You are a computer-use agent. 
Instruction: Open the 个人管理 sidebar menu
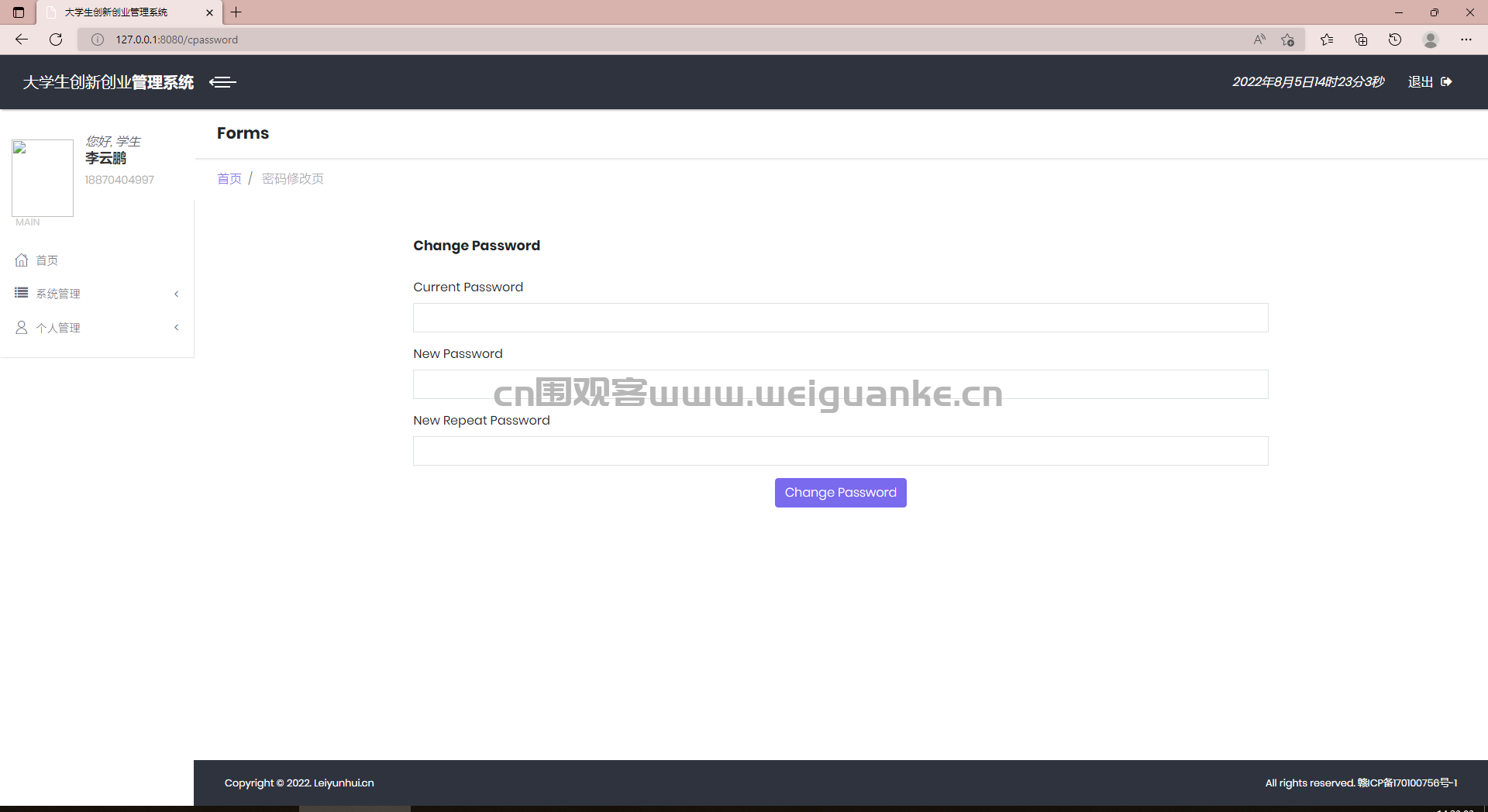click(x=97, y=328)
